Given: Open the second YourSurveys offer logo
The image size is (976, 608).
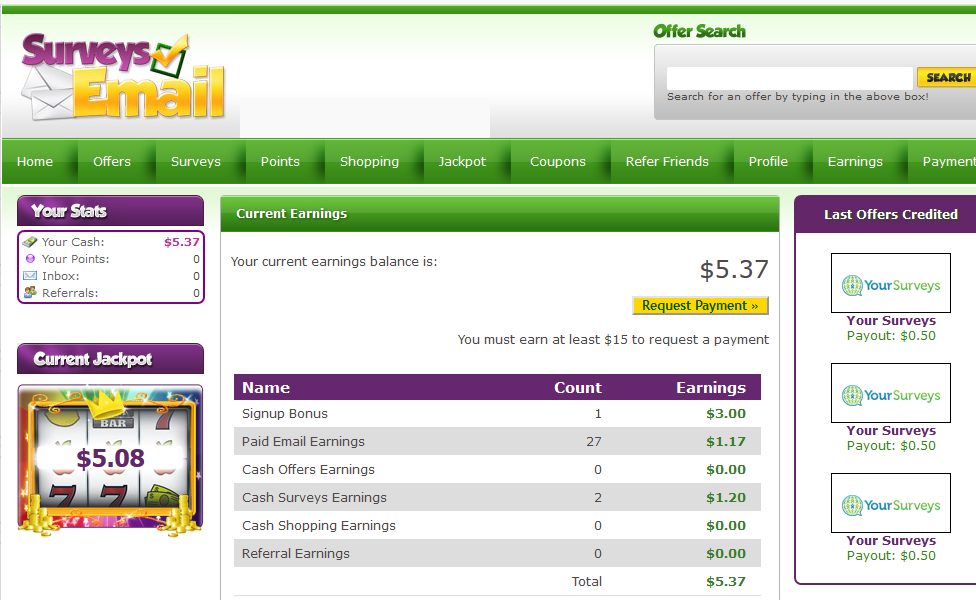Looking at the screenshot, I should pos(890,394).
